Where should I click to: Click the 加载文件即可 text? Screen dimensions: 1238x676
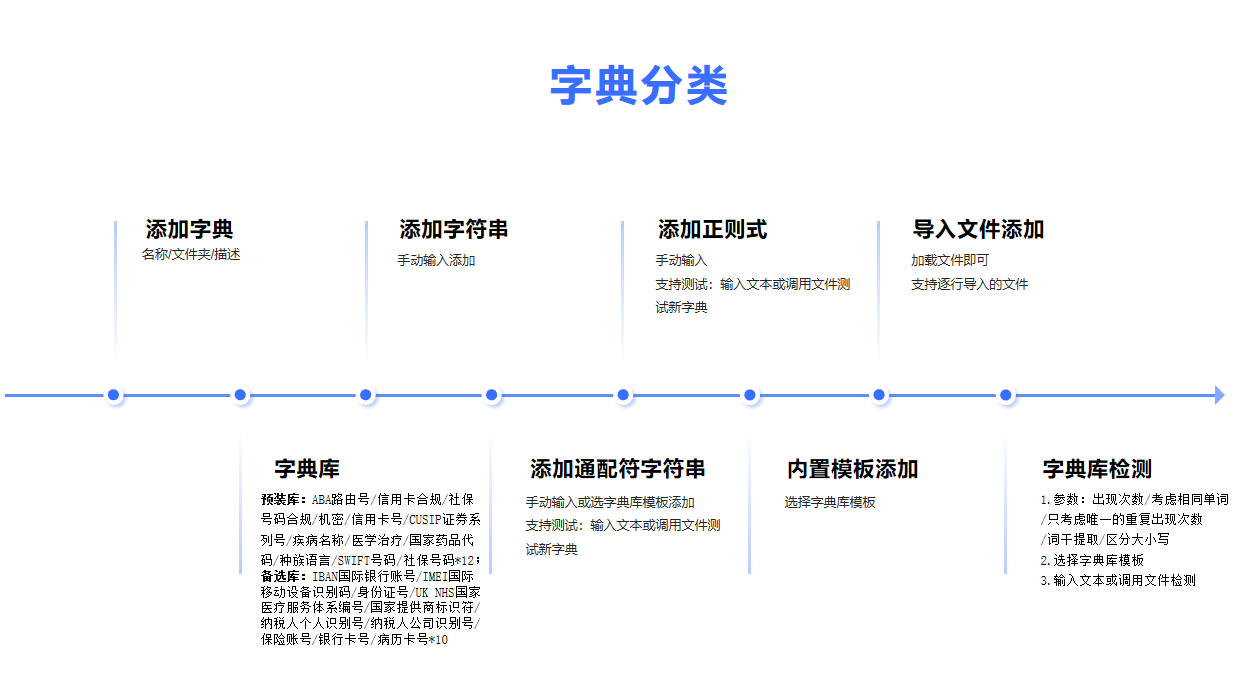click(950, 260)
